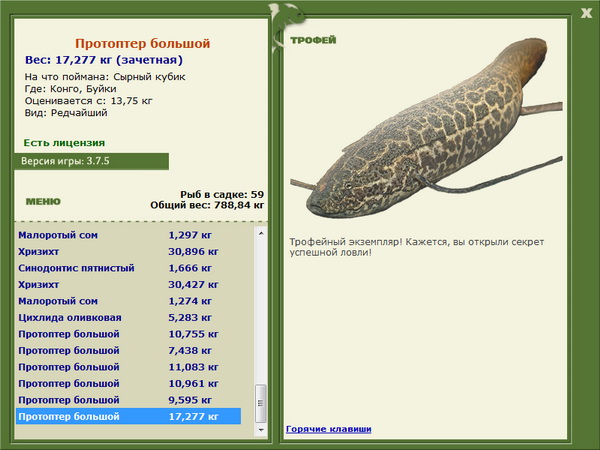This screenshot has height=450, width=600.
Task: Click the Где: Конго, Буйки line
Action: 70,89
